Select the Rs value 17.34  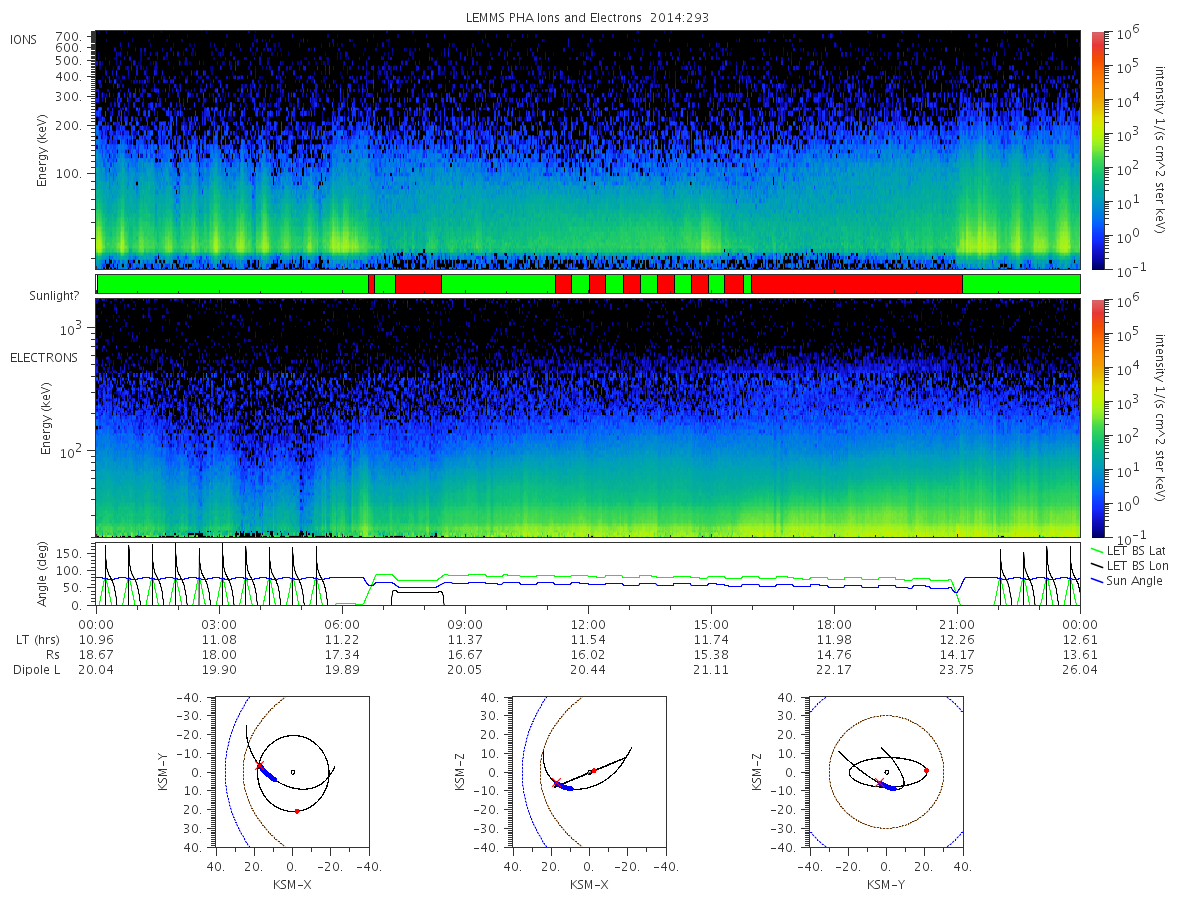[342, 654]
